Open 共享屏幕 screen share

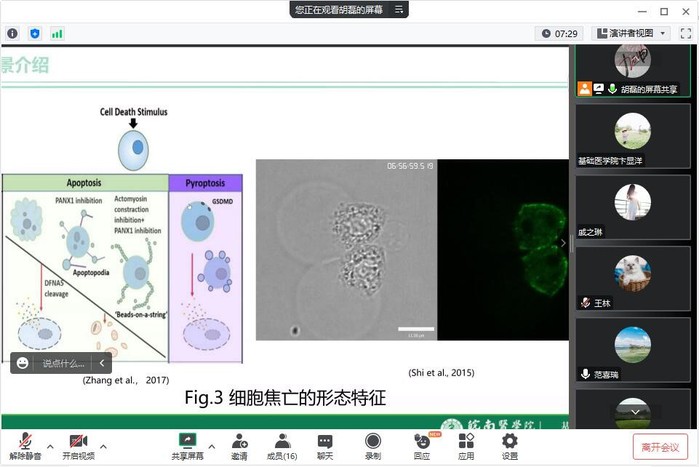click(187, 445)
